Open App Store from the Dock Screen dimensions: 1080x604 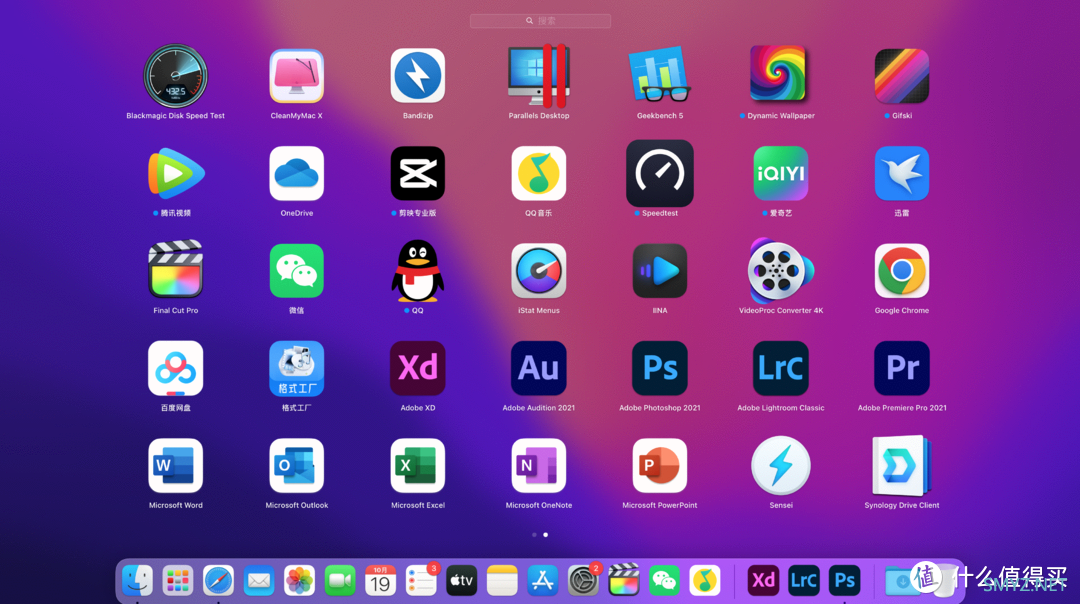click(x=543, y=581)
